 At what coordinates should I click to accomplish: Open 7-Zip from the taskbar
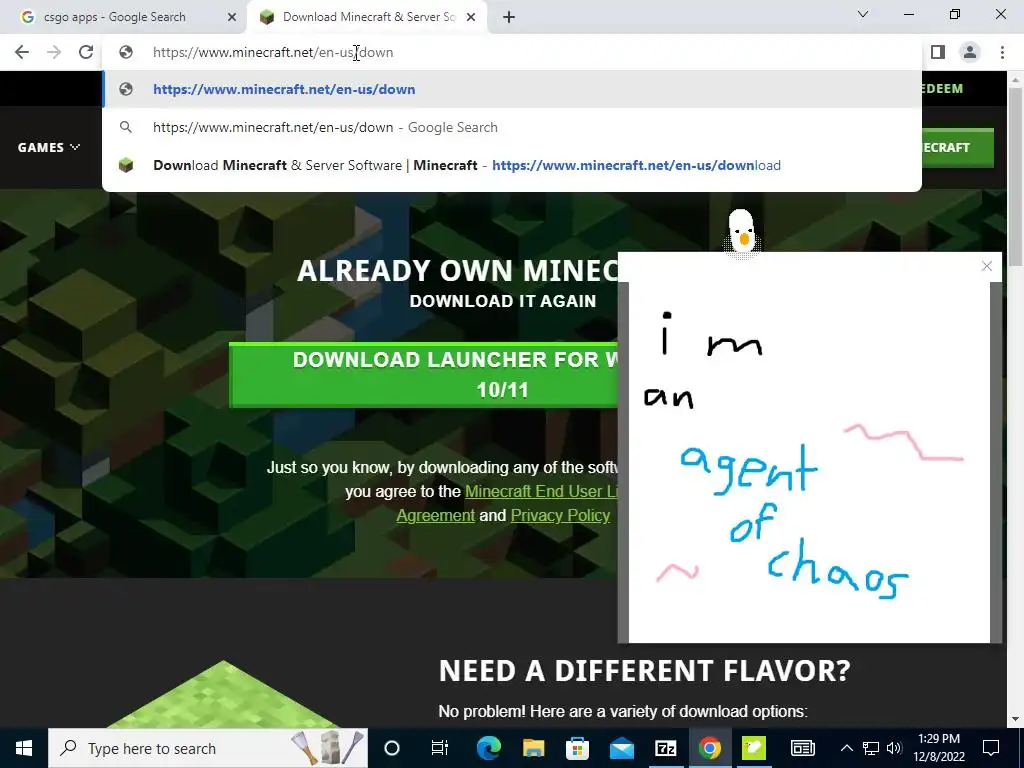665,748
